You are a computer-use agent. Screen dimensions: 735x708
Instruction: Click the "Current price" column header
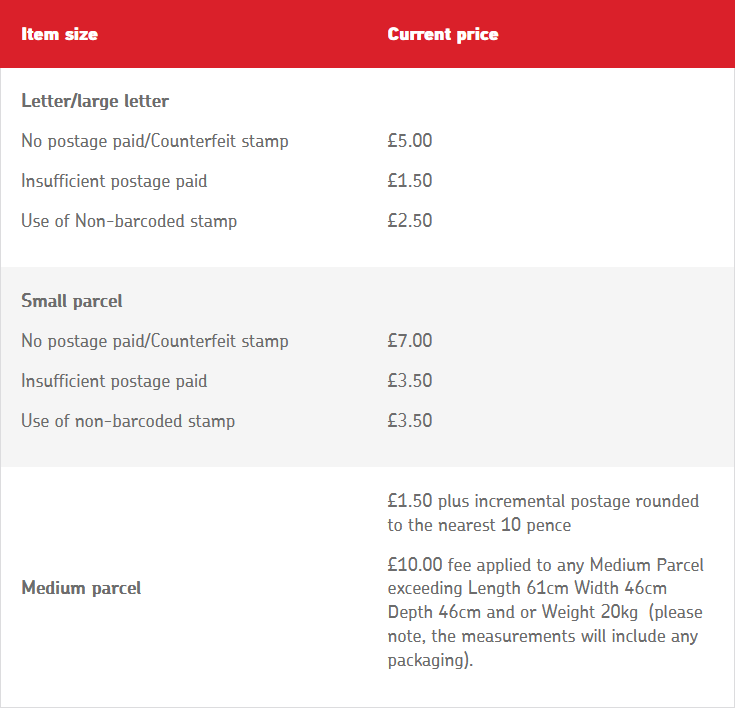tap(442, 35)
